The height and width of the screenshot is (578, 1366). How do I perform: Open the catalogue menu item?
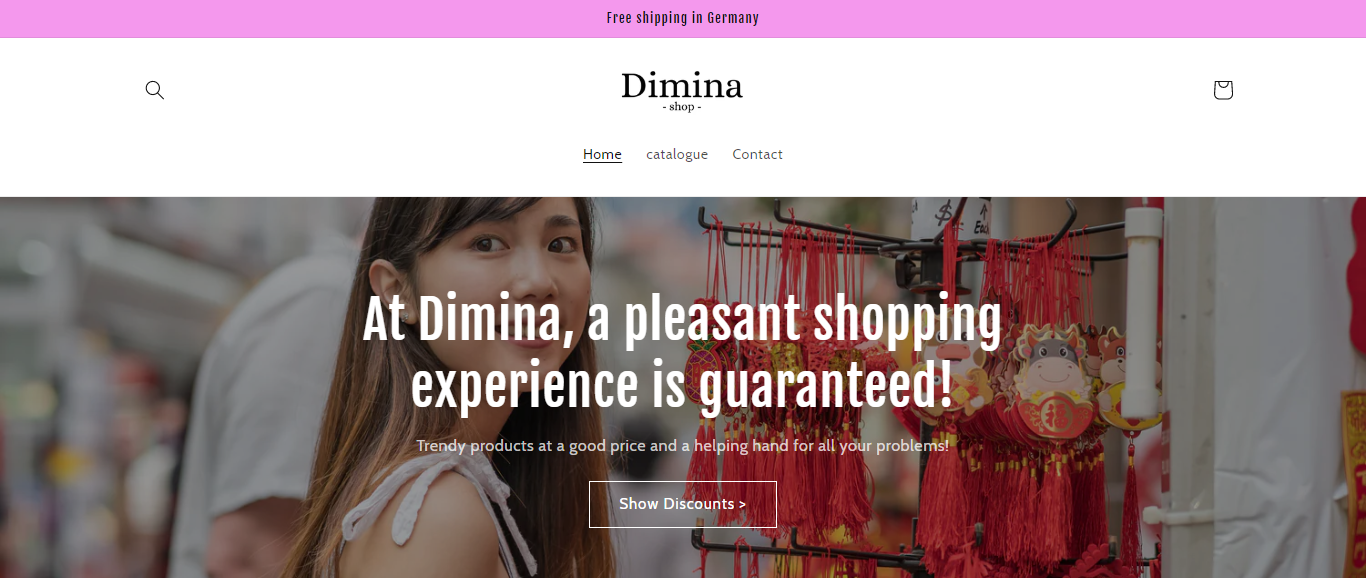[677, 154]
